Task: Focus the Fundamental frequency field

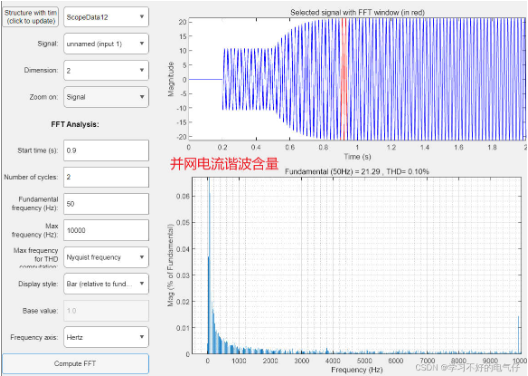Action: 106,204
